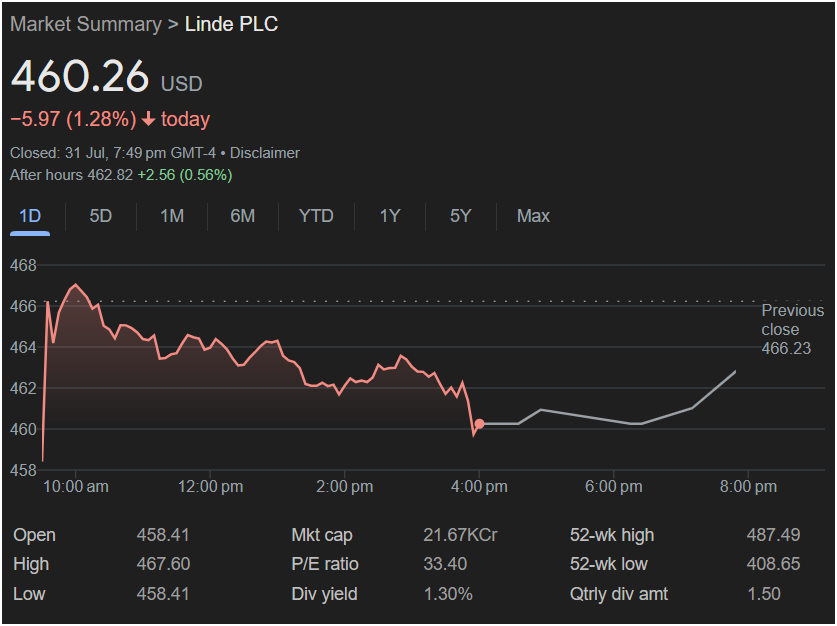Image resolution: width=837 pixels, height=626 pixels.
Task: Click the After hours 462.82 text
Action: [x=71, y=175]
